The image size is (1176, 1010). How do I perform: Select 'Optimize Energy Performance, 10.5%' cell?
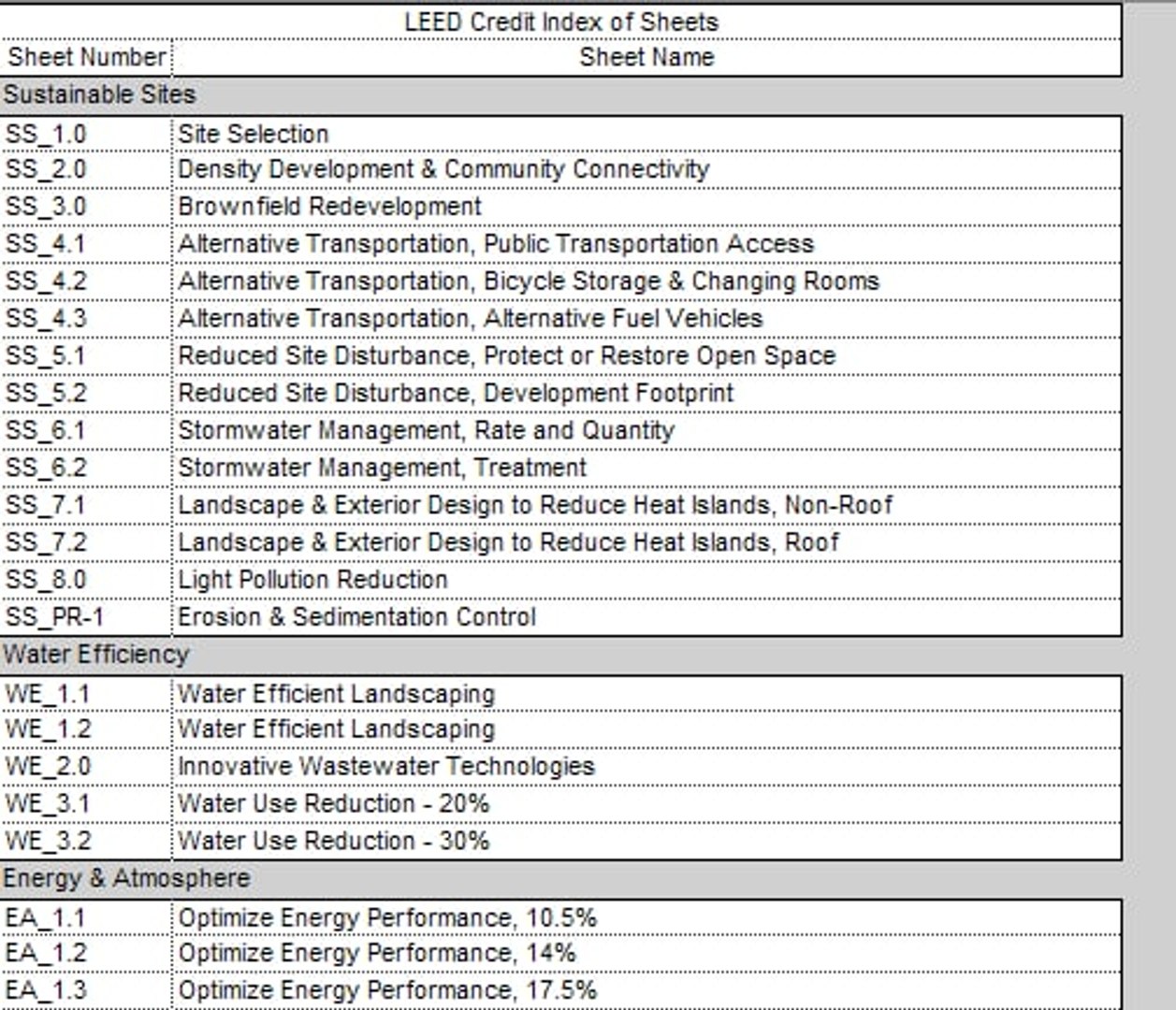click(647, 917)
